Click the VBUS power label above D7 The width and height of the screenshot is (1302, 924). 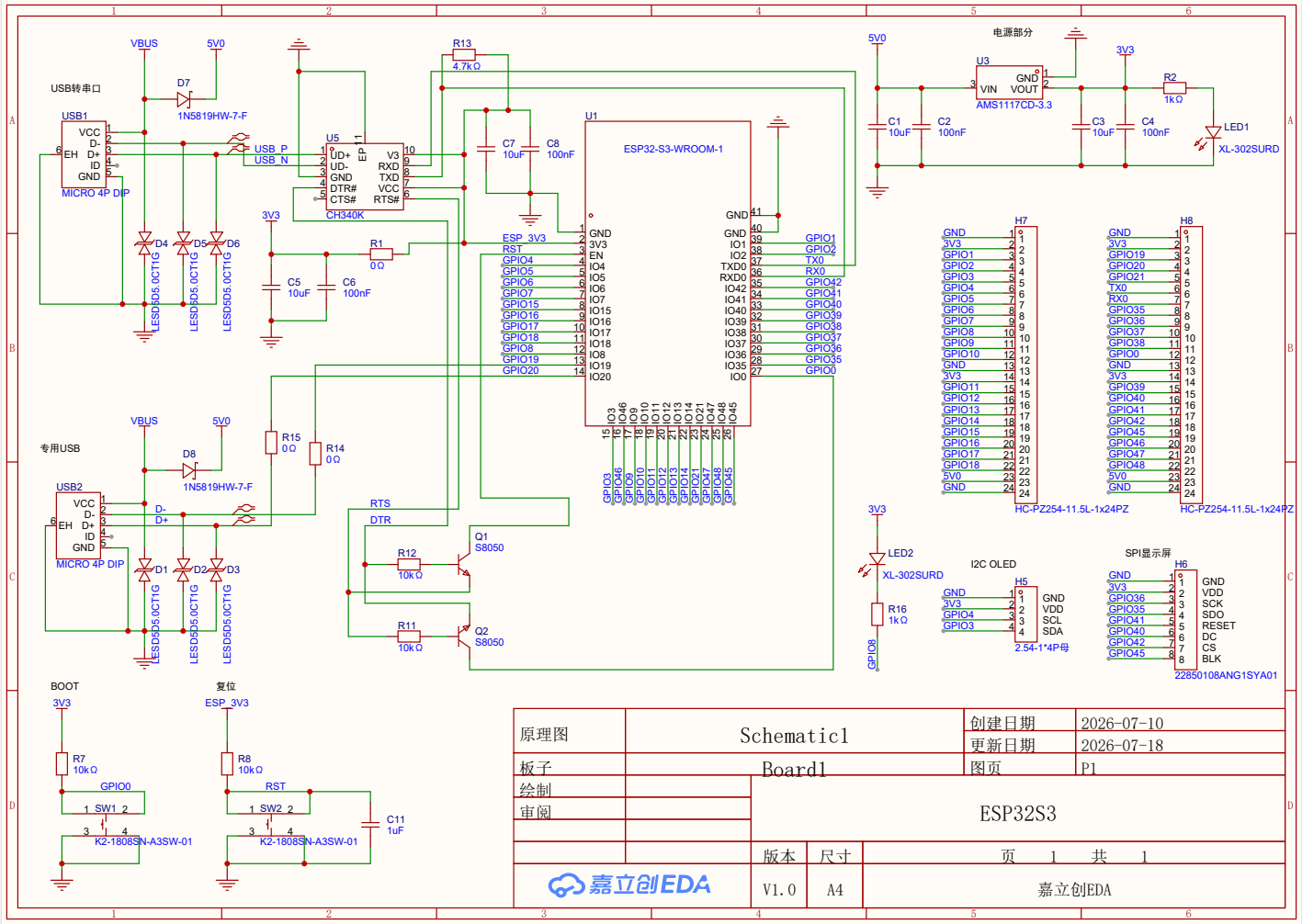[x=144, y=43]
